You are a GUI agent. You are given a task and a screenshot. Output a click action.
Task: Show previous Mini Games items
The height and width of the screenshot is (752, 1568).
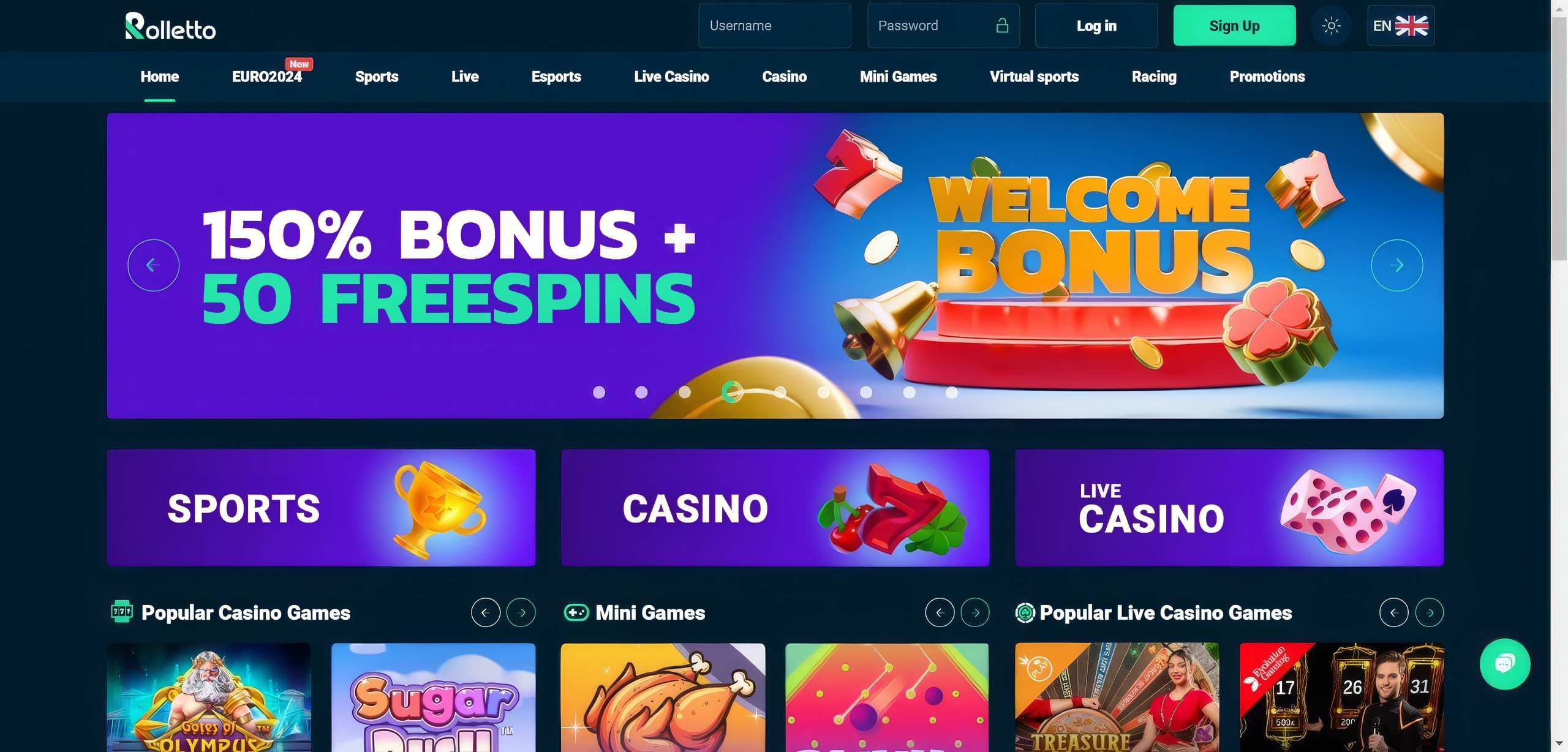(940, 612)
